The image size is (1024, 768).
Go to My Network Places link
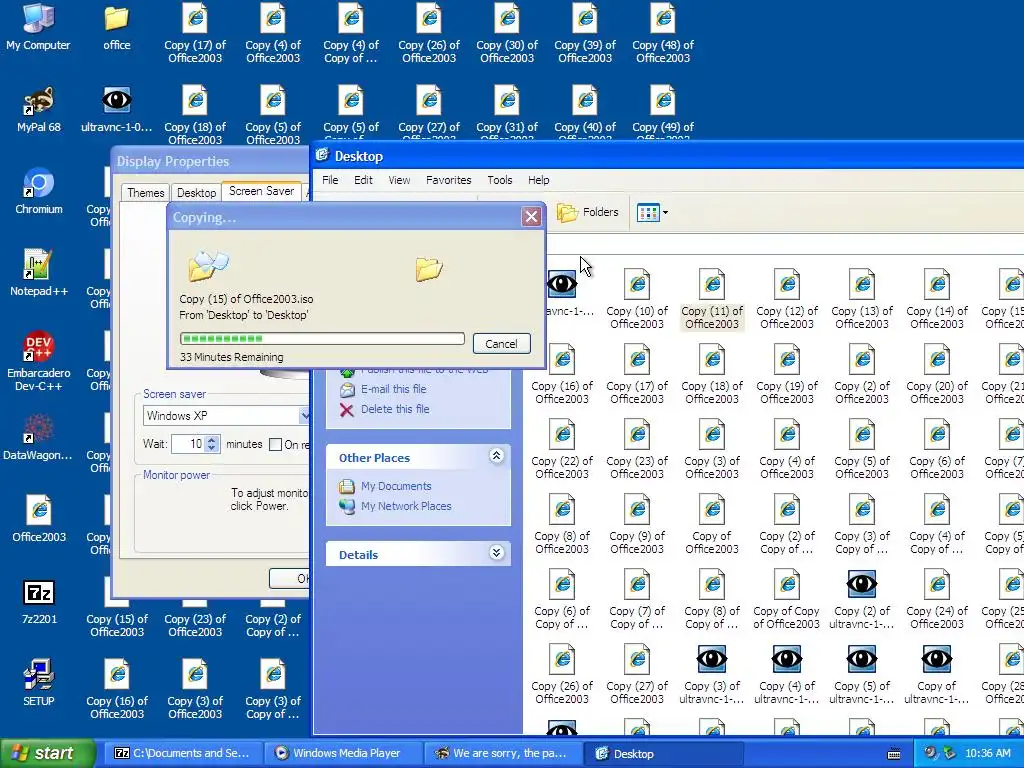[x=395, y=506]
